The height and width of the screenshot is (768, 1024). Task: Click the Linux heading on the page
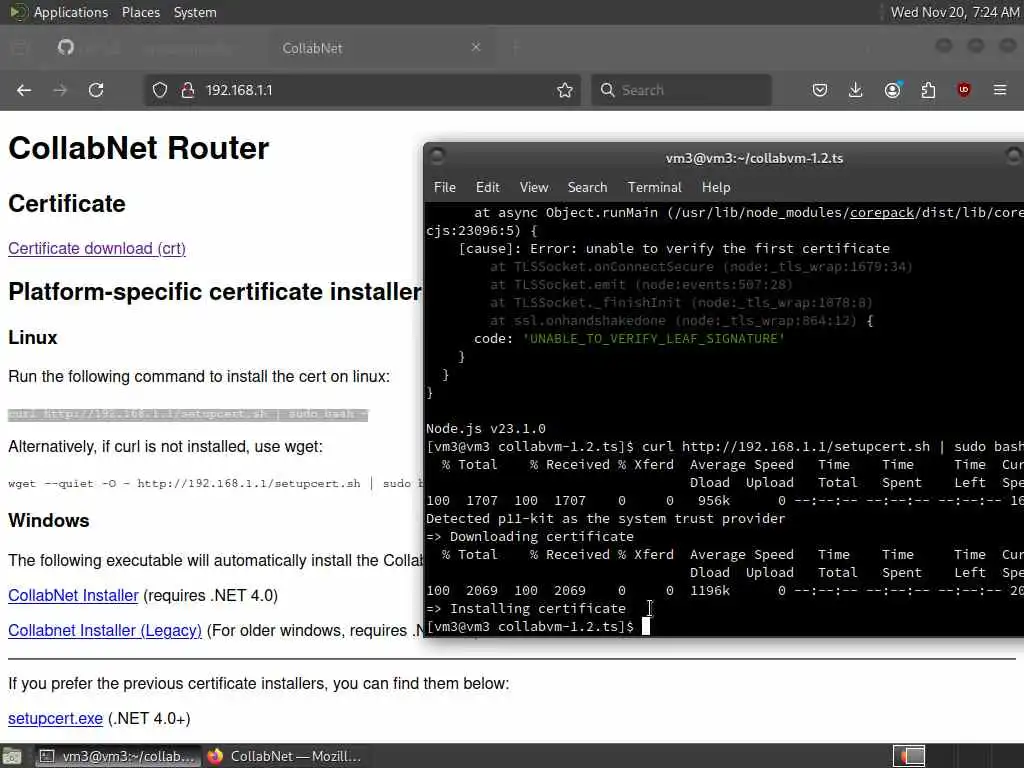tap(33, 338)
